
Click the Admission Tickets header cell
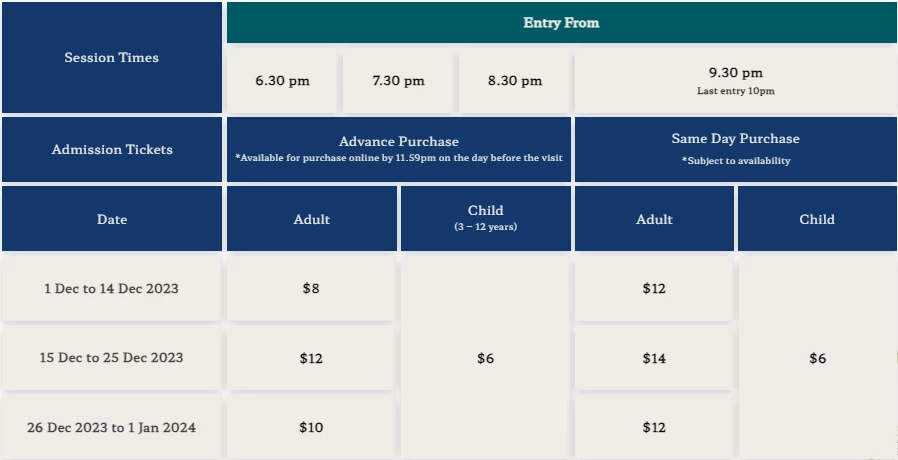pos(112,150)
